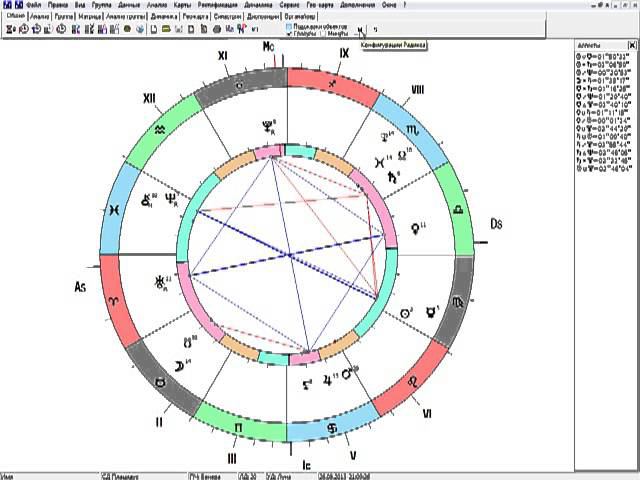Screen dimensions: 640x480
Task: Toggle the Минуты checkbox
Action: click(323, 34)
